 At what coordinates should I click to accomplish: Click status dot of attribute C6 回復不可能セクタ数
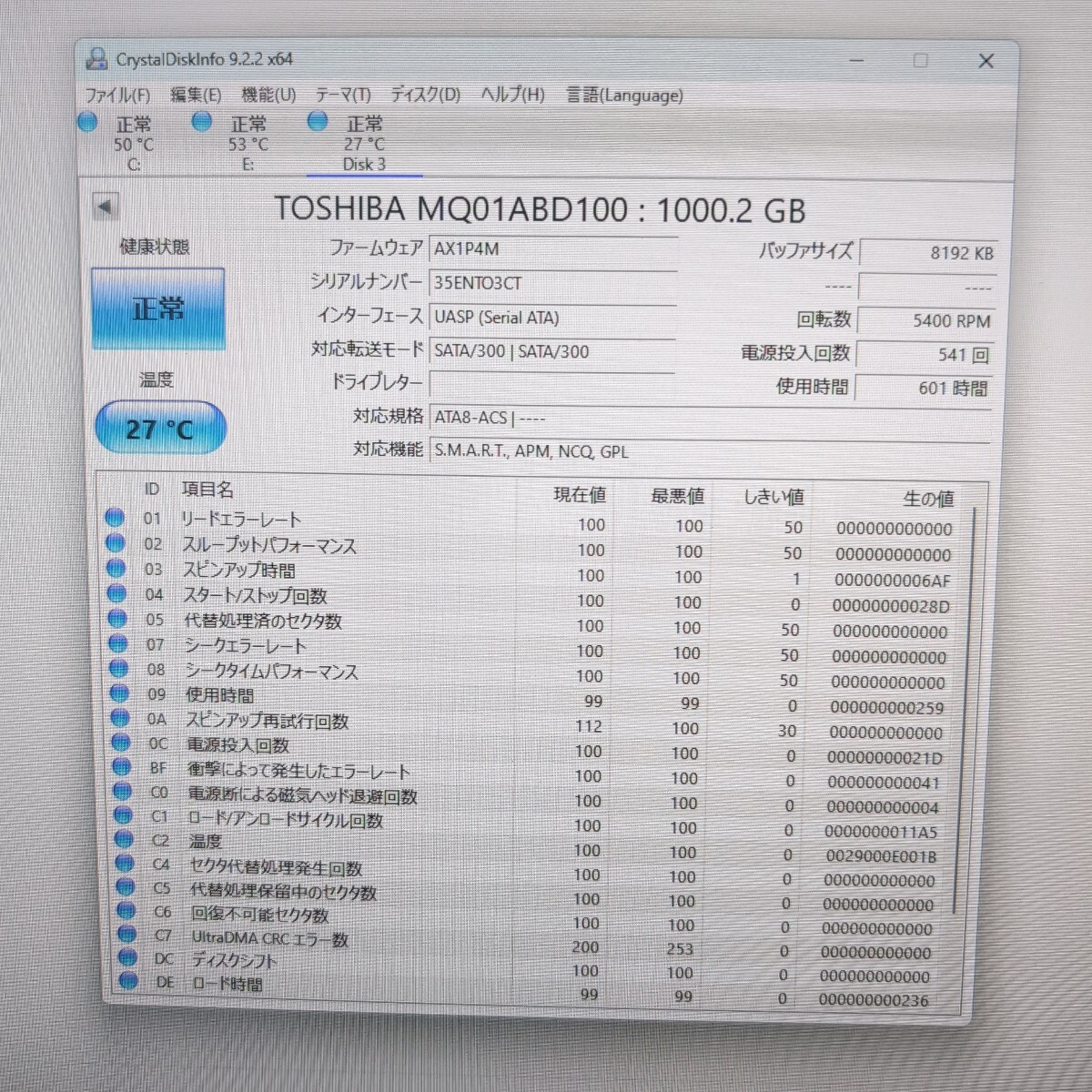(x=126, y=911)
